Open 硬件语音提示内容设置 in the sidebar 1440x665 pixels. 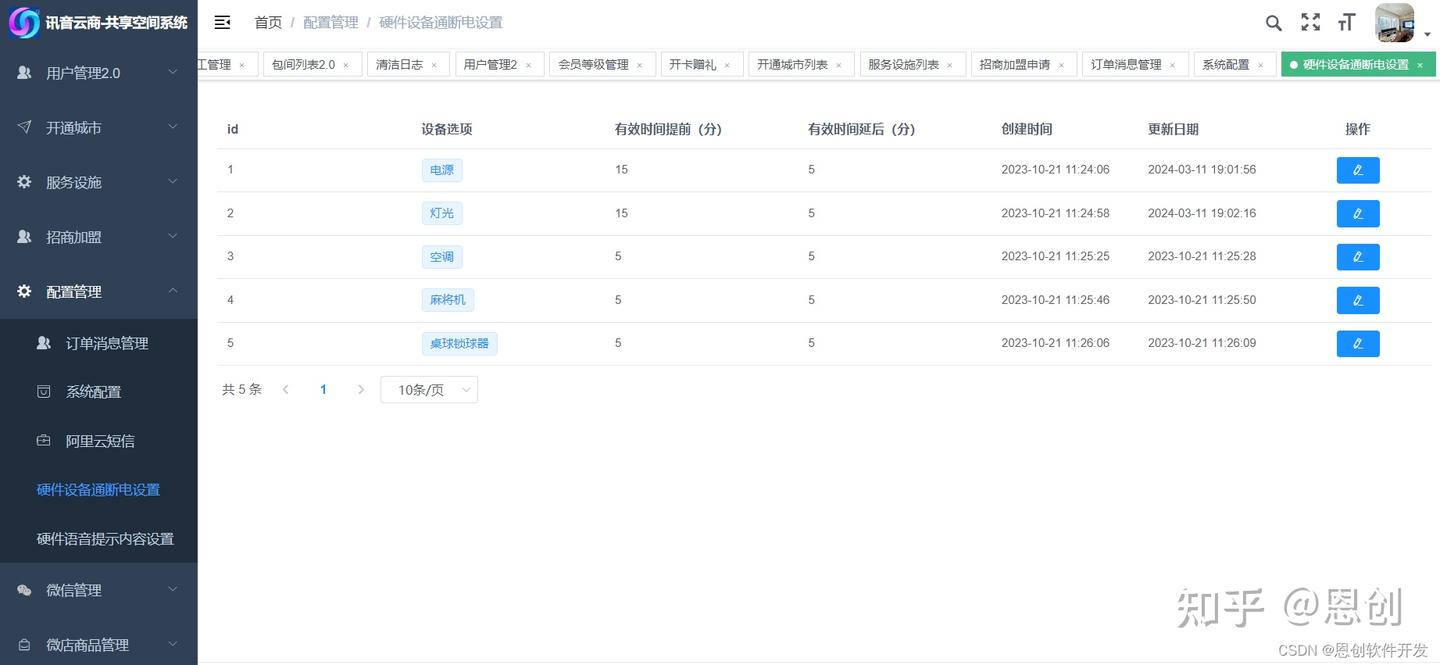tap(99, 539)
